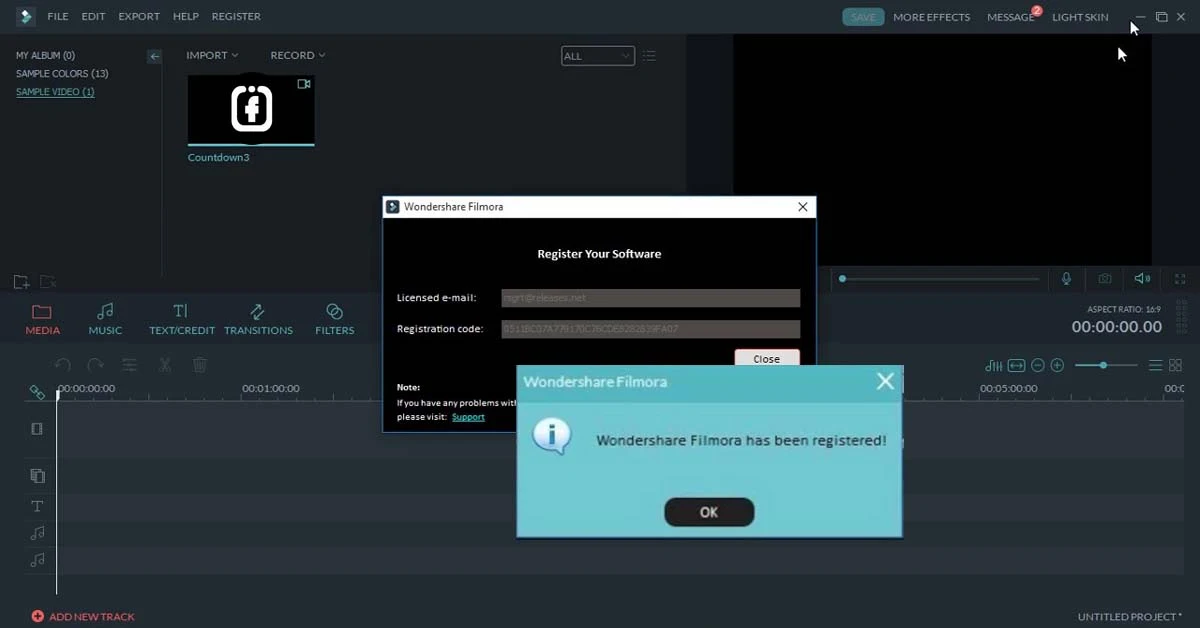Viewport: 1200px width, 628px height.
Task: Toggle the timeline link/snap icon
Action: click(37, 392)
